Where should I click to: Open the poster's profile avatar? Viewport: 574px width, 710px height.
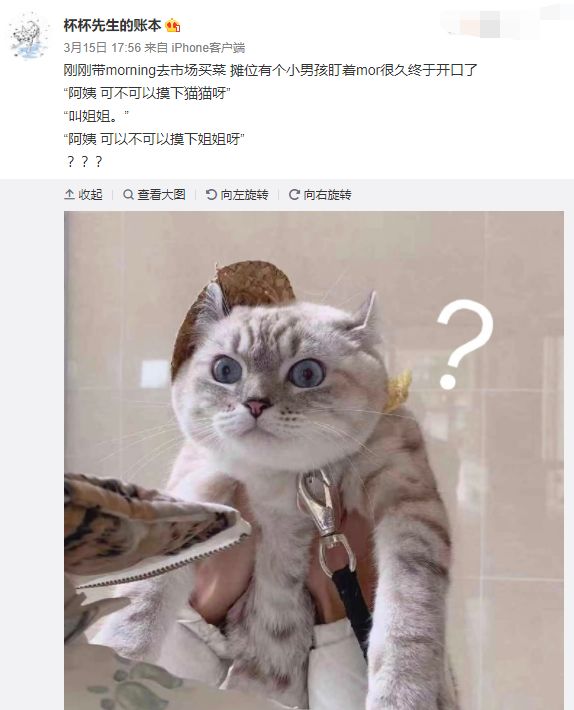pos(29,36)
